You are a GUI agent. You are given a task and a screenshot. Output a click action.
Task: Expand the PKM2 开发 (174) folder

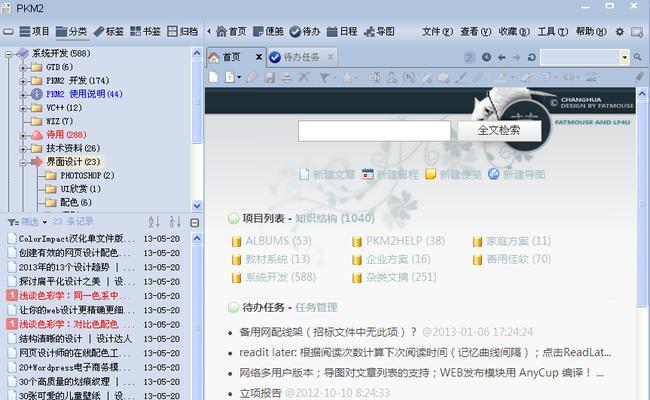(23, 81)
